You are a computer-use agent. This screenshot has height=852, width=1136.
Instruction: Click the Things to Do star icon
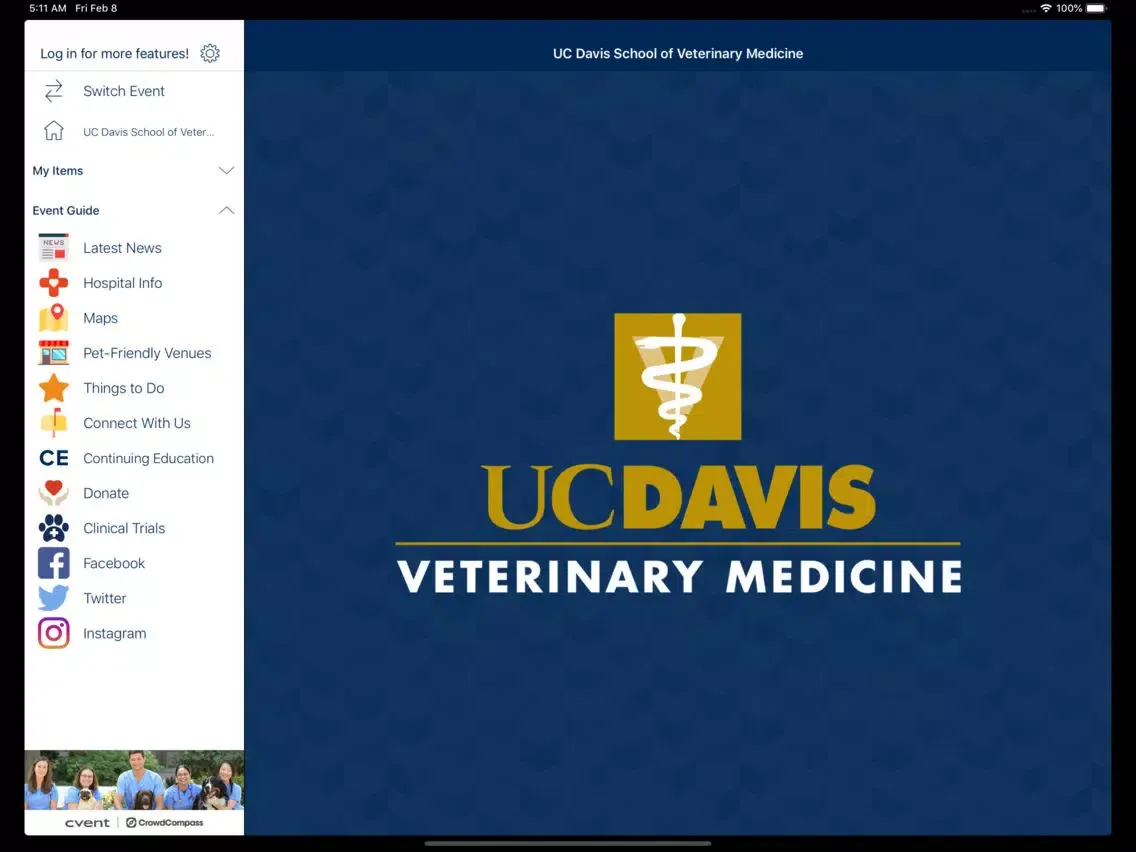pos(54,388)
